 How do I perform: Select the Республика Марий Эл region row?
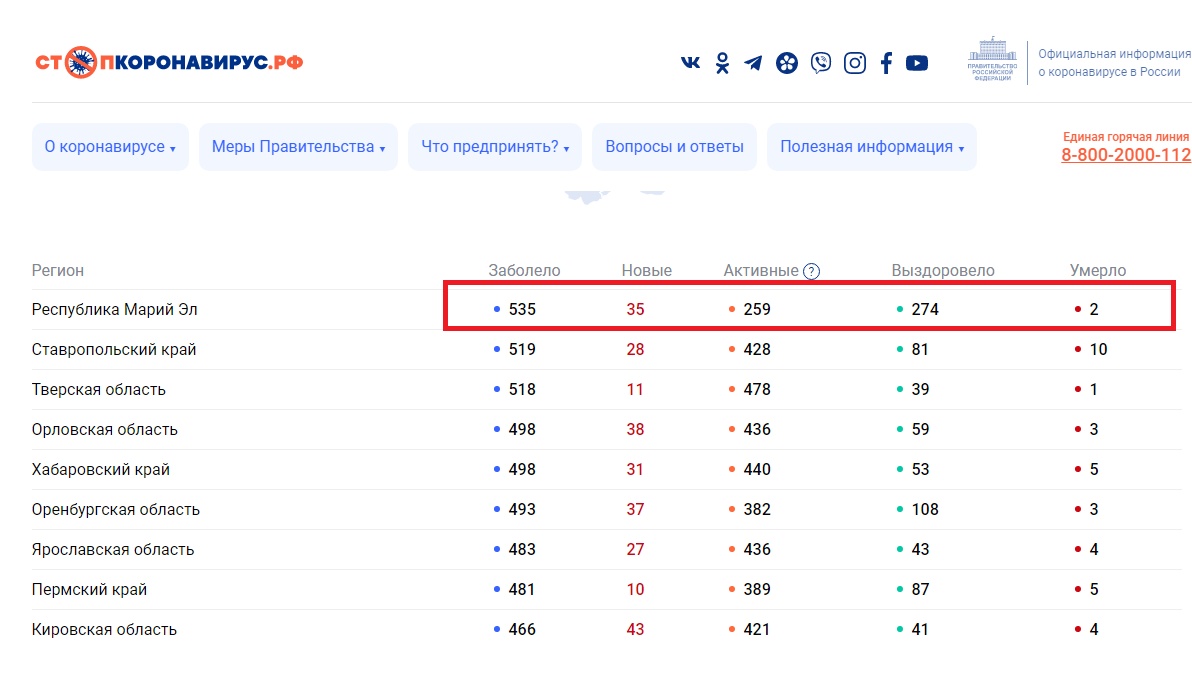[115, 310]
